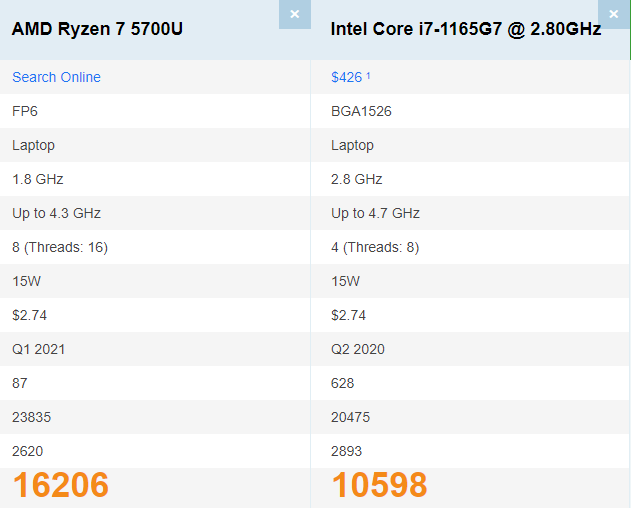The width and height of the screenshot is (631, 508).
Task: Click the single thread score 2620
Action: 27,451
